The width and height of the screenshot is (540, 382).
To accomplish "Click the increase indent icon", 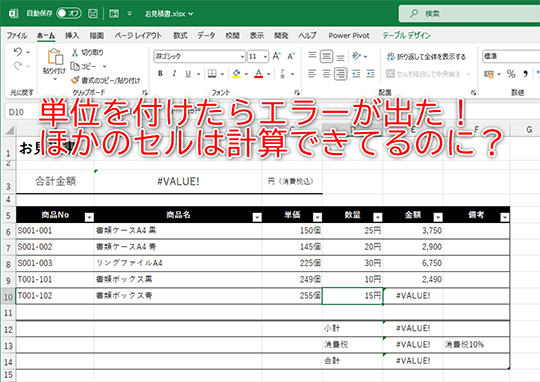I will coord(371,74).
